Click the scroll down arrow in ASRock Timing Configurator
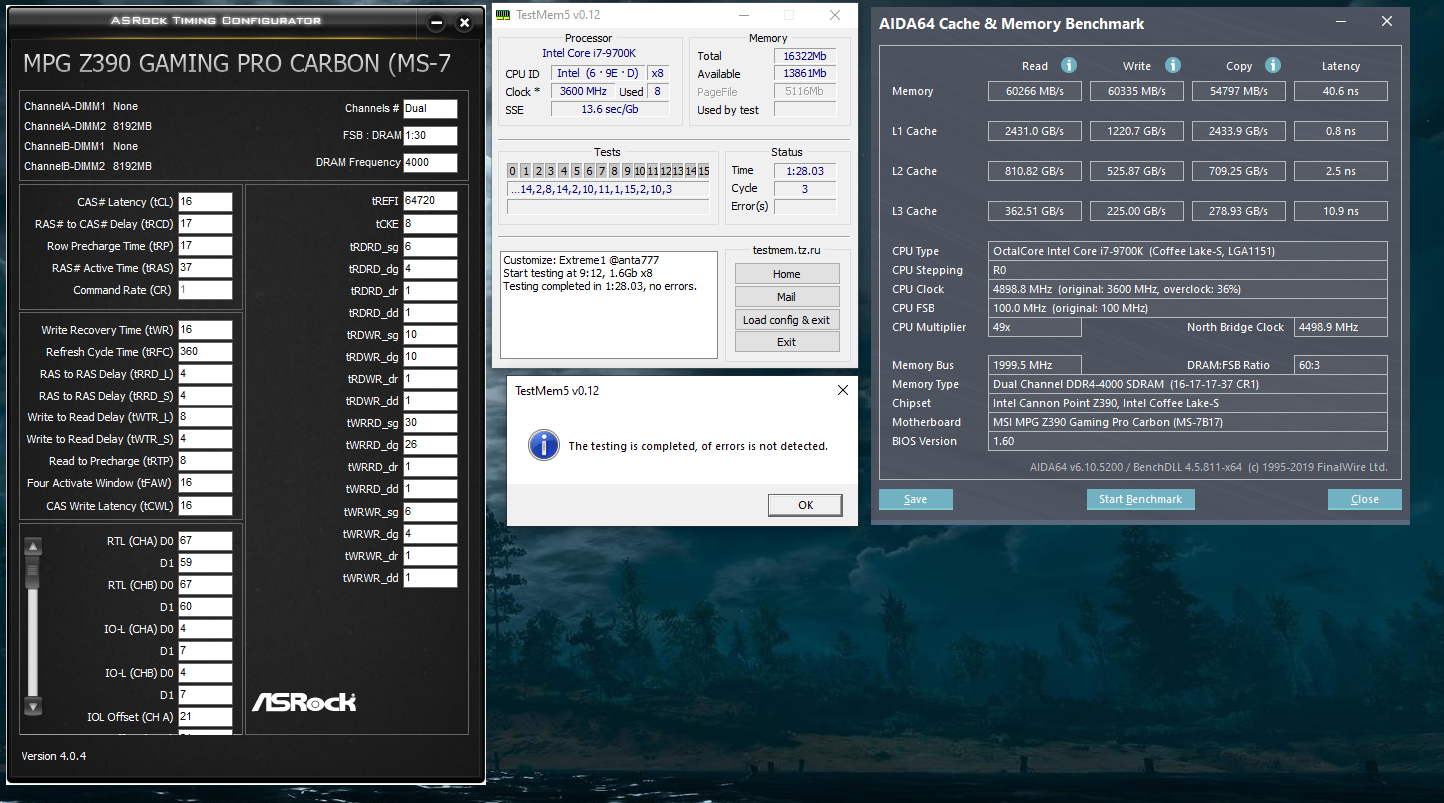Viewport: 1444px width, 803px height. click(33, 706)
